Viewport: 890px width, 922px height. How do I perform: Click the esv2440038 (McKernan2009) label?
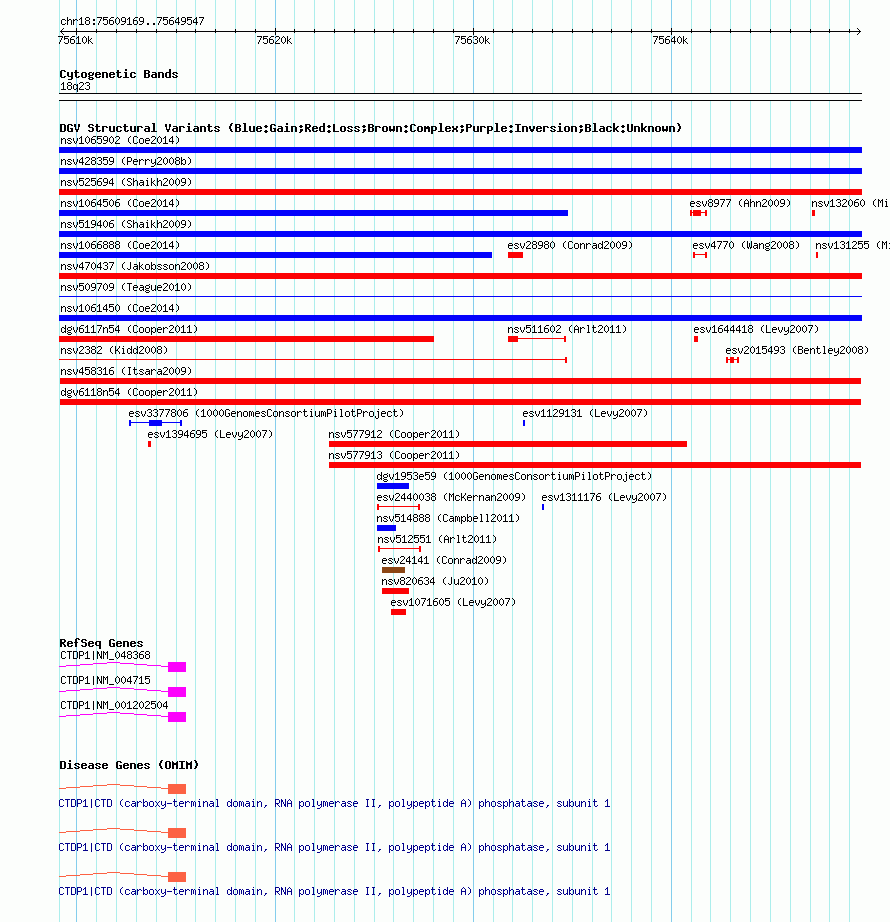[451, 497]
